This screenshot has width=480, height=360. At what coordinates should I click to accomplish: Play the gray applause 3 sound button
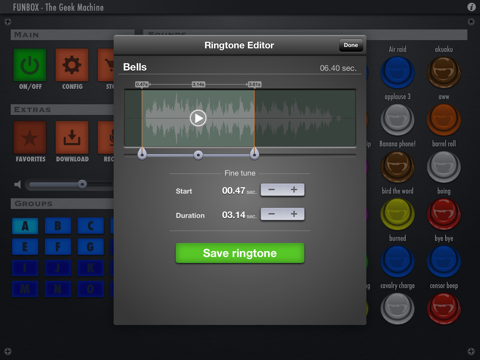click(x=397, y=119)
